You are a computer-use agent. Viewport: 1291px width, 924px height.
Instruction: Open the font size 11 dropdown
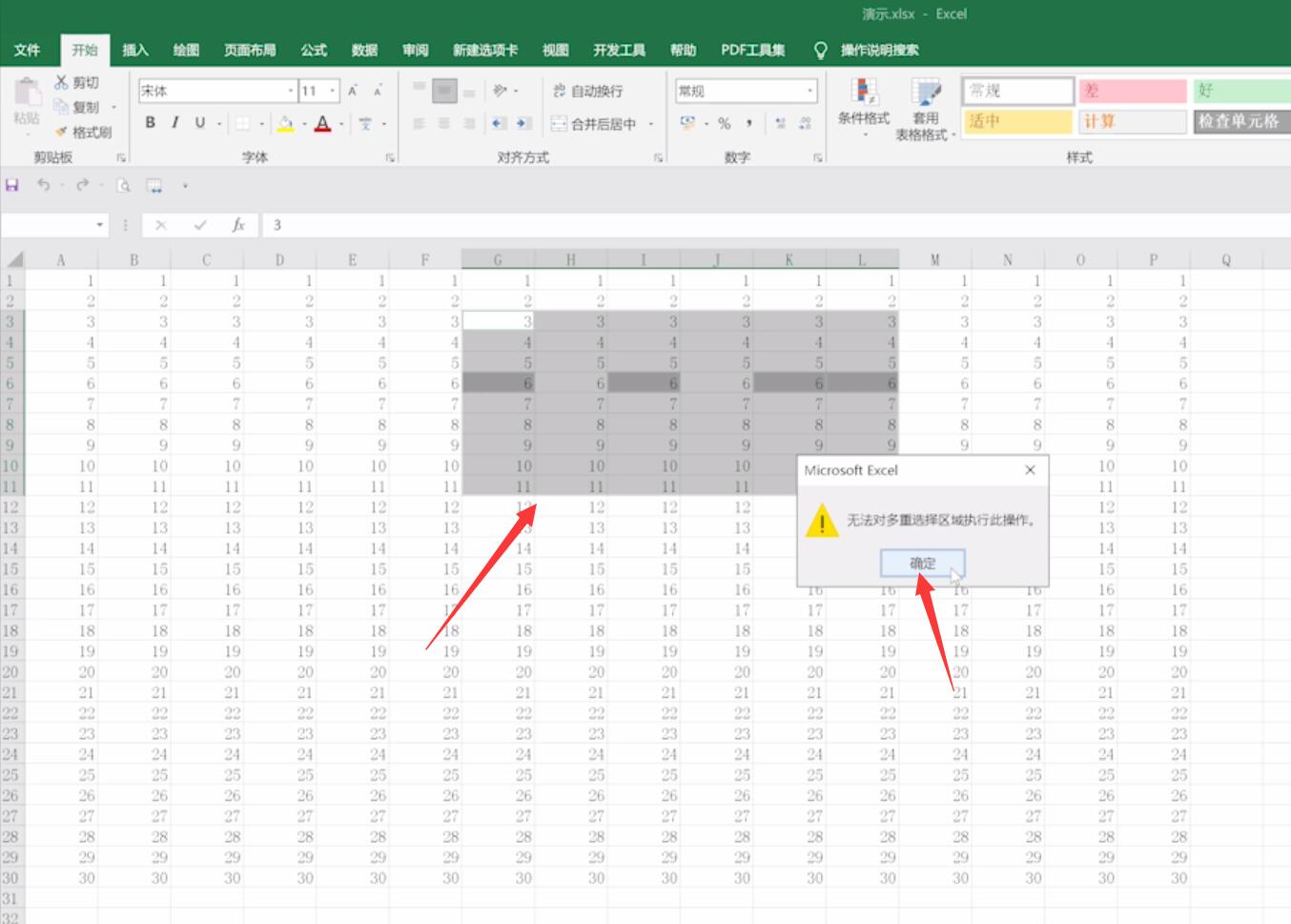coord(333,92)
